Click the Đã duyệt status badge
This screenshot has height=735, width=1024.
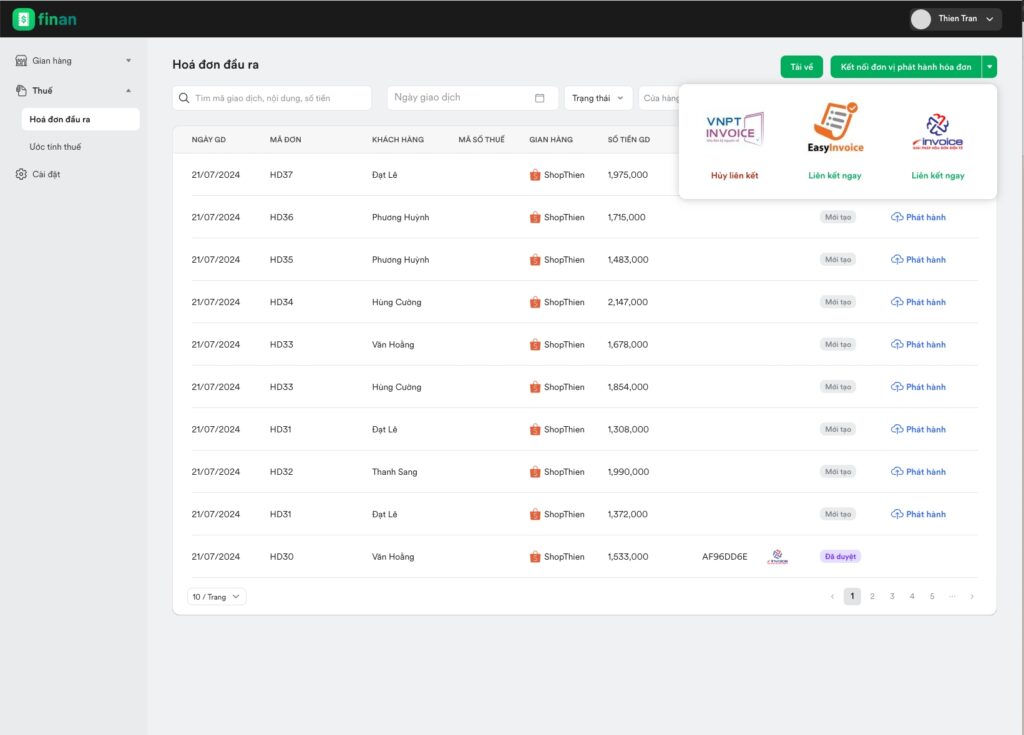click(x=840, y=557)
